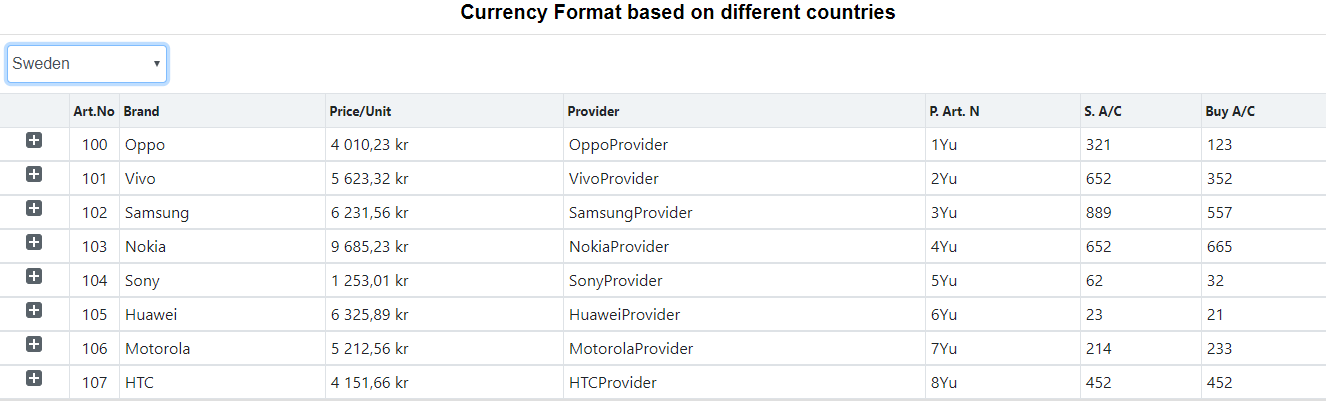This screenshot has width=1326, height=405.
Task: Expand the Oppo row plus icon
Action: pyautogui.click(x=34, y=141)
